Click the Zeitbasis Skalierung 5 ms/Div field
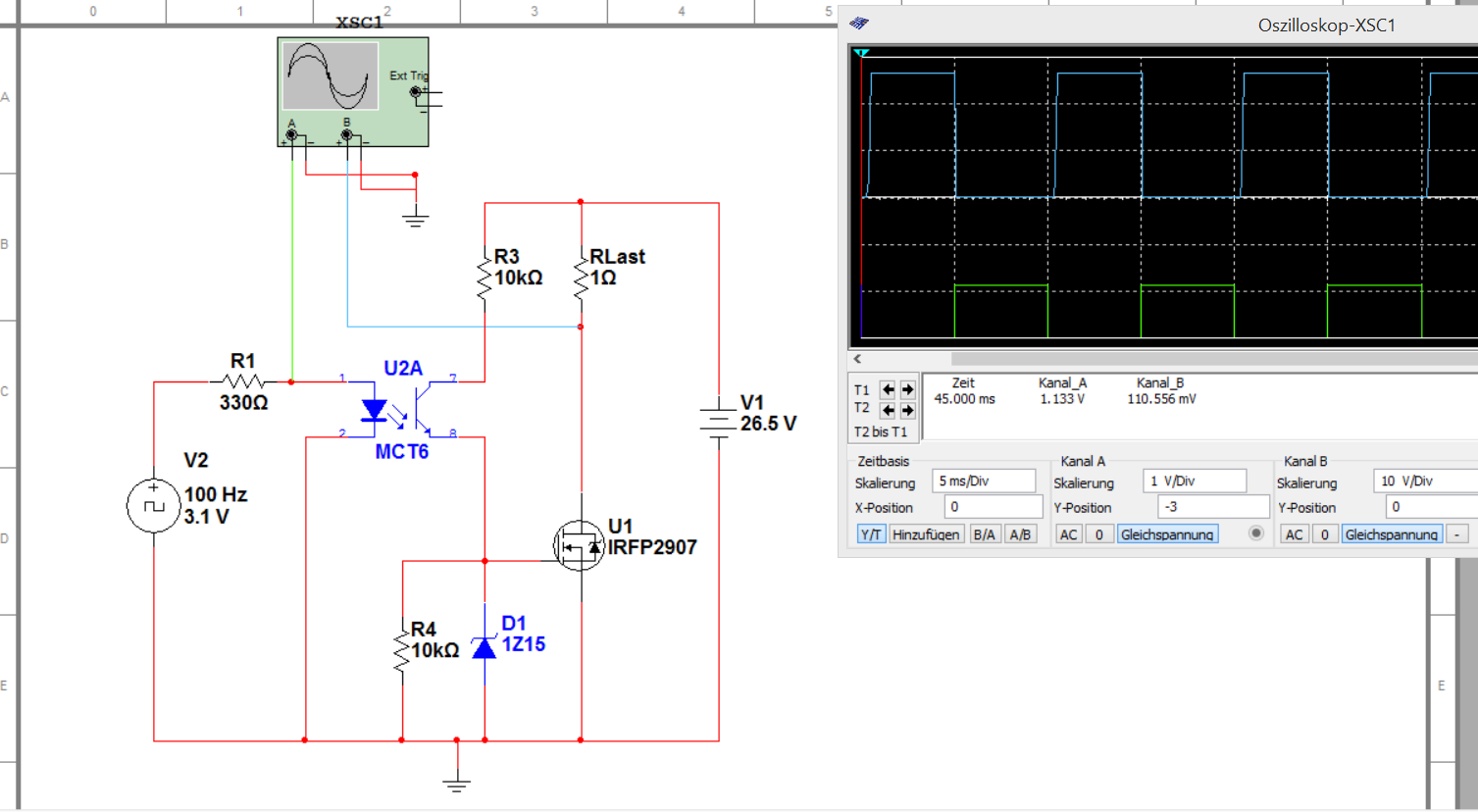 tap(984, 482)
